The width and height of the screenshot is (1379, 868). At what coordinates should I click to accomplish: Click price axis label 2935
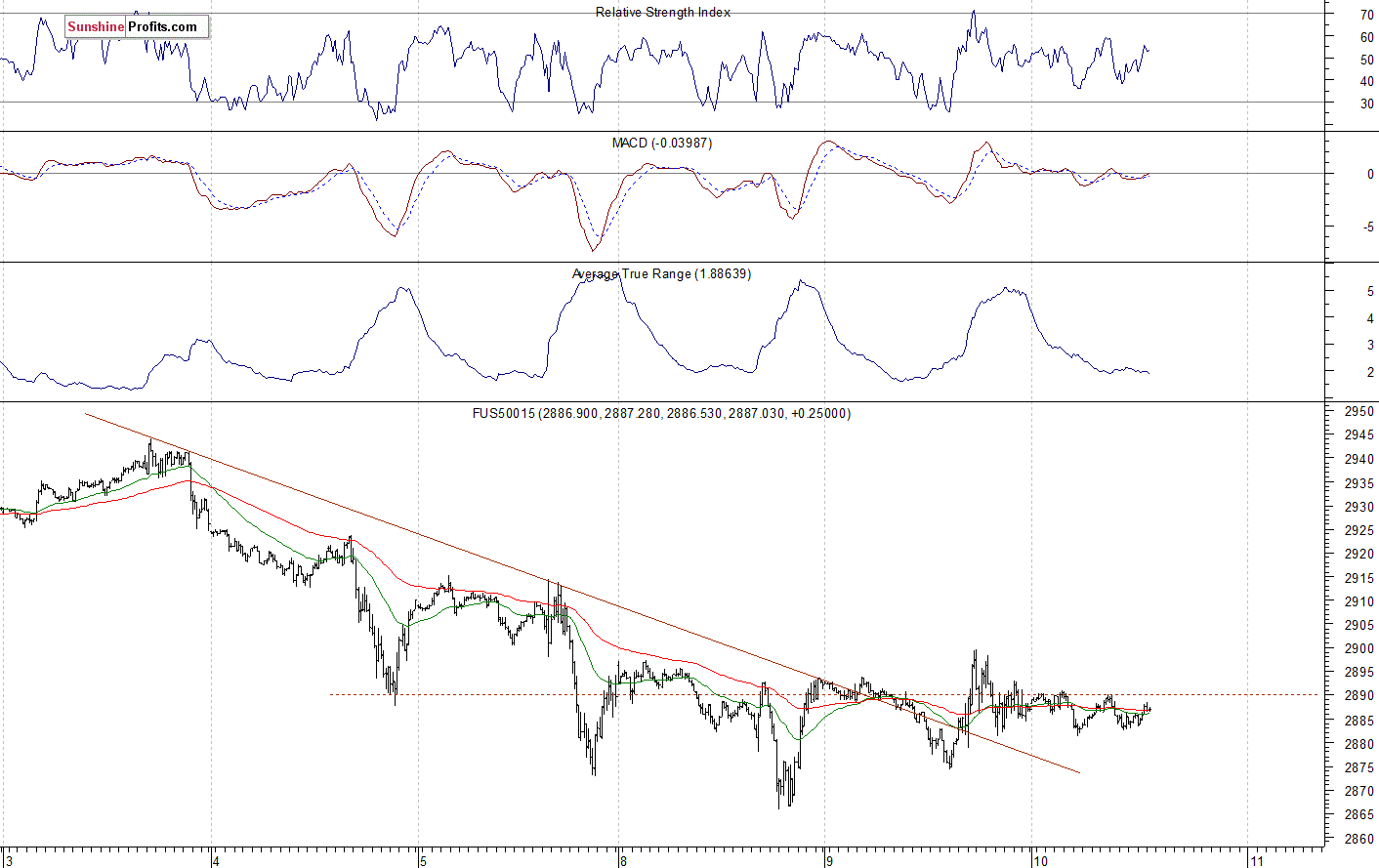point(1359,483)
